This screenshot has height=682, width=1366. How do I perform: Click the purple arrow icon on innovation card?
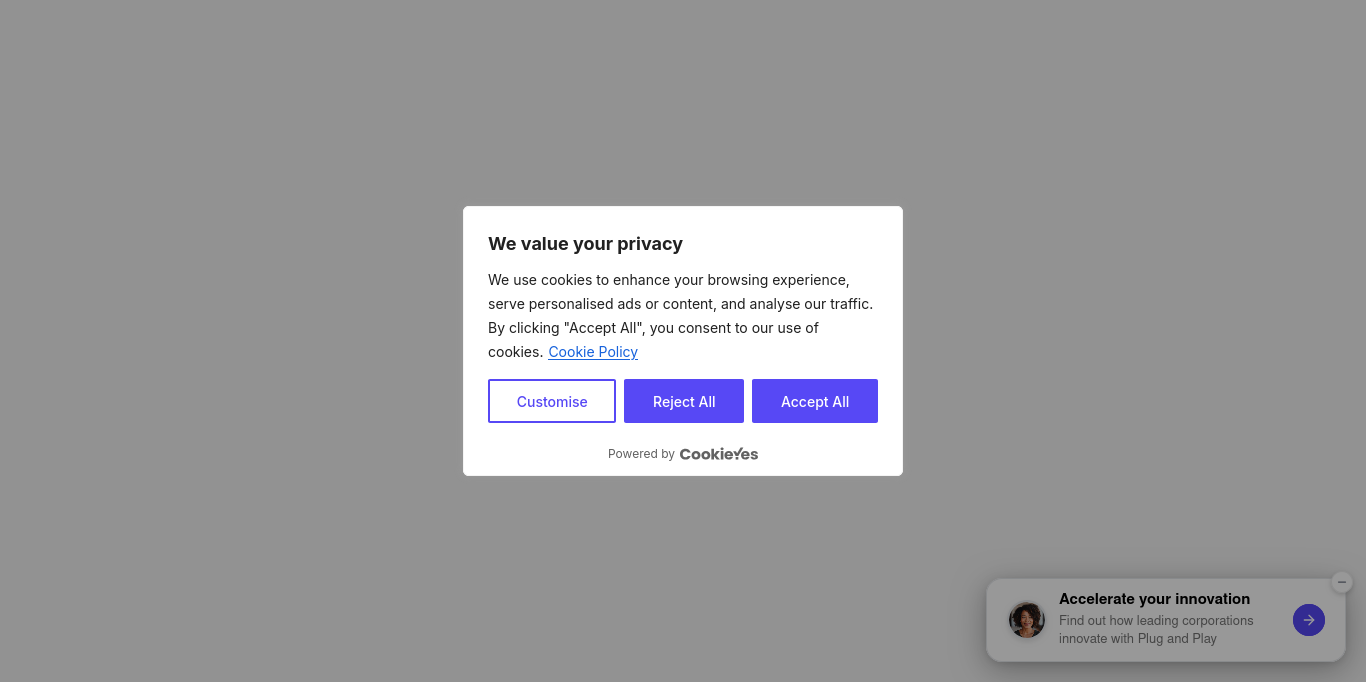[x=1308, y=620]
